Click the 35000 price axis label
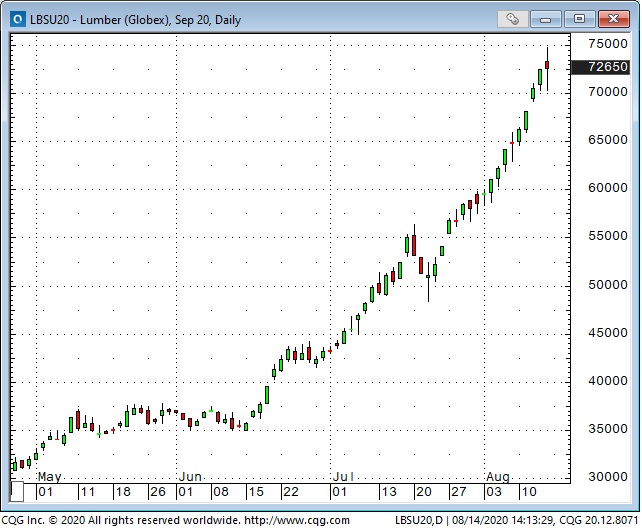The width and height of the screenshot is (642, 528). [x=608, y=429]
